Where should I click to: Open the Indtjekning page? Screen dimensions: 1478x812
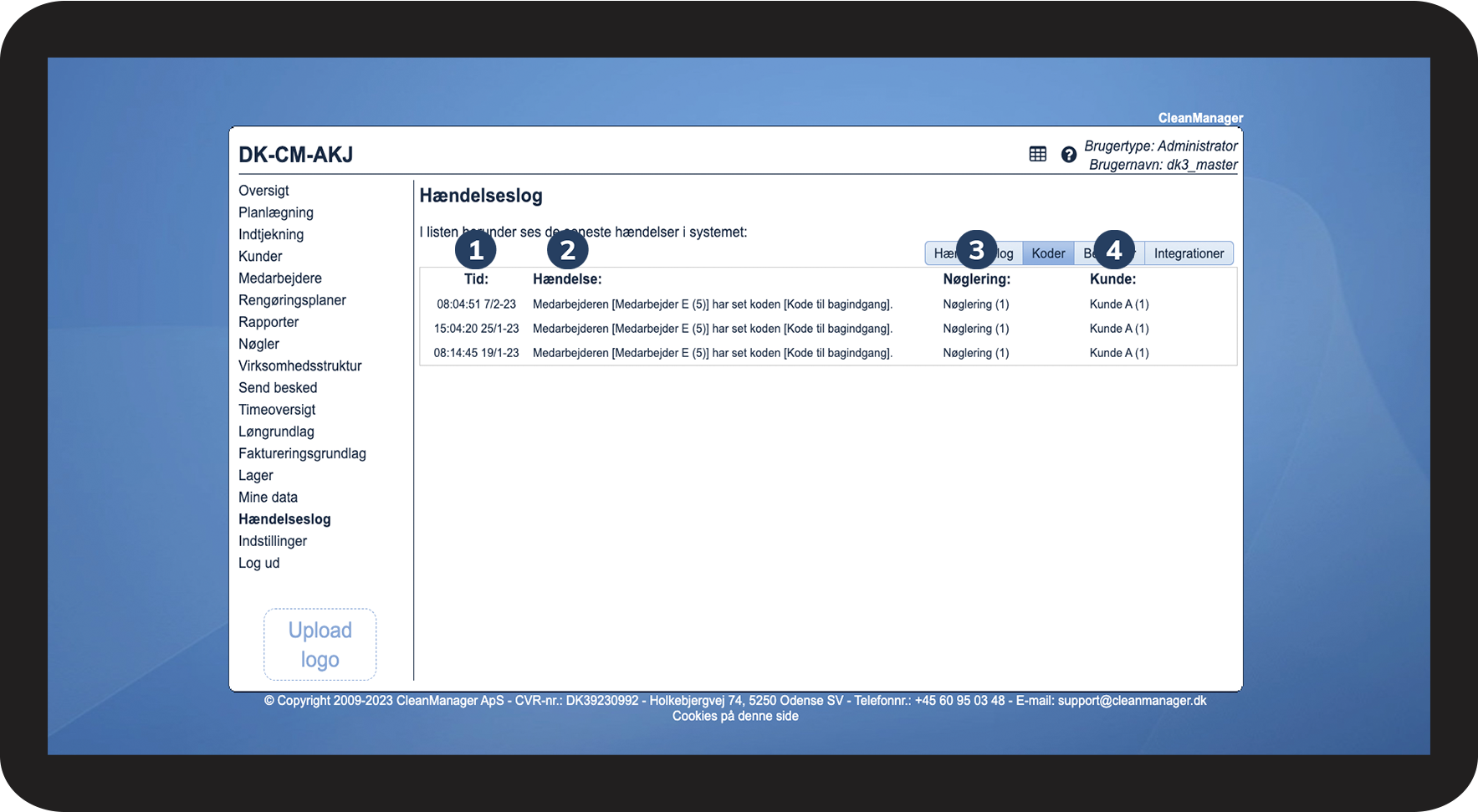click(x=271, y=234)
